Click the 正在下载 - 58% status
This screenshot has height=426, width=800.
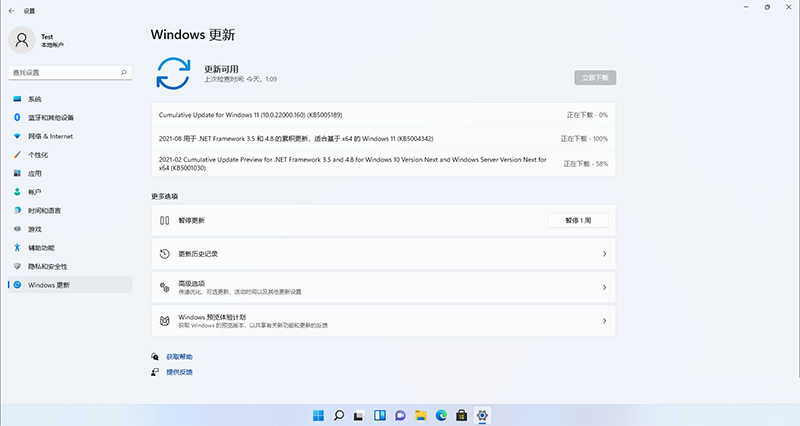[586, 164]
